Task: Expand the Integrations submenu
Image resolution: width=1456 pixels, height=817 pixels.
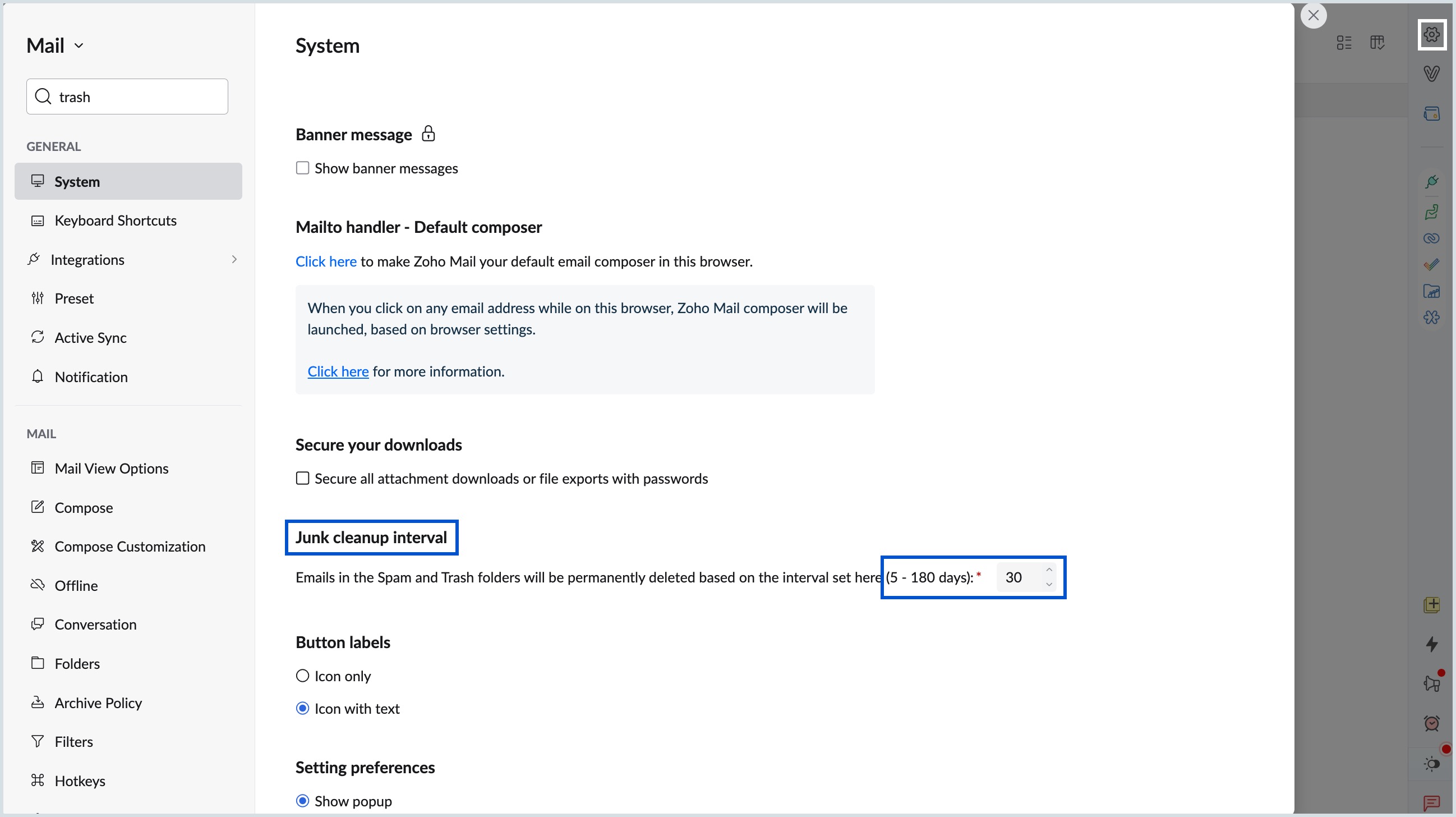Action: click(234, 259)
